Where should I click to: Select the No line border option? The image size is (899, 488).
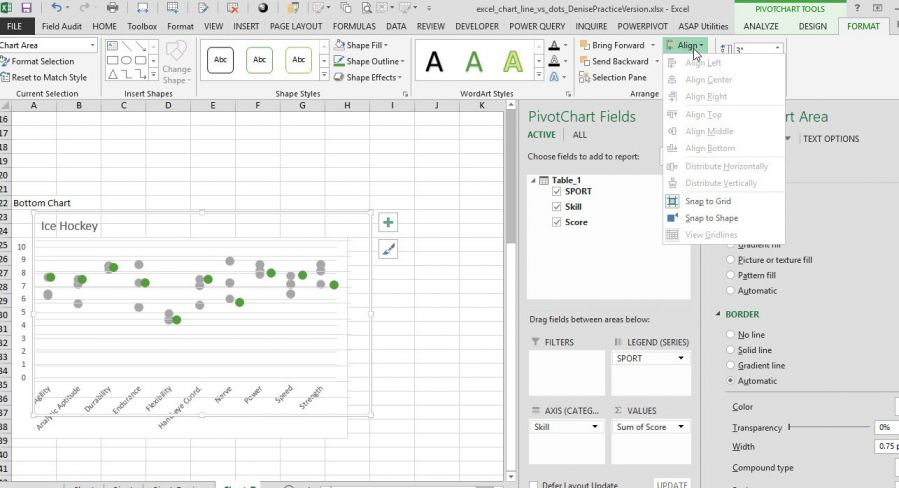click(730, 334)
